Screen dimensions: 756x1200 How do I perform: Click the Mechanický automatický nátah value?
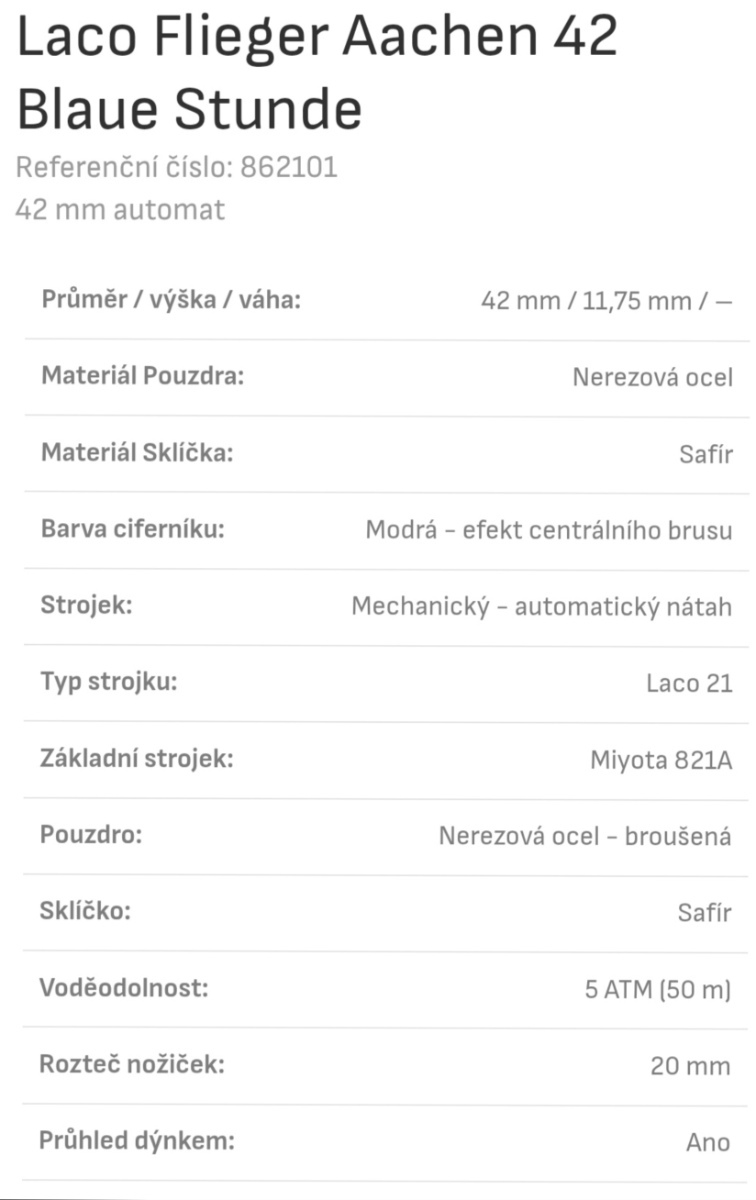pyautogui.click(x=541, y=606)
